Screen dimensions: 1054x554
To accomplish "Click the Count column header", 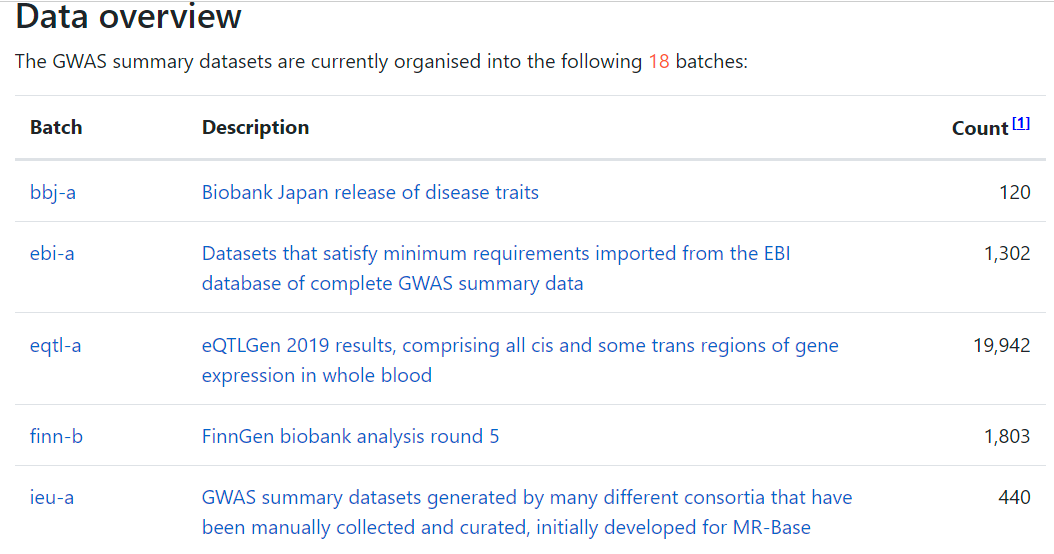I will click(x=979, y=129).
